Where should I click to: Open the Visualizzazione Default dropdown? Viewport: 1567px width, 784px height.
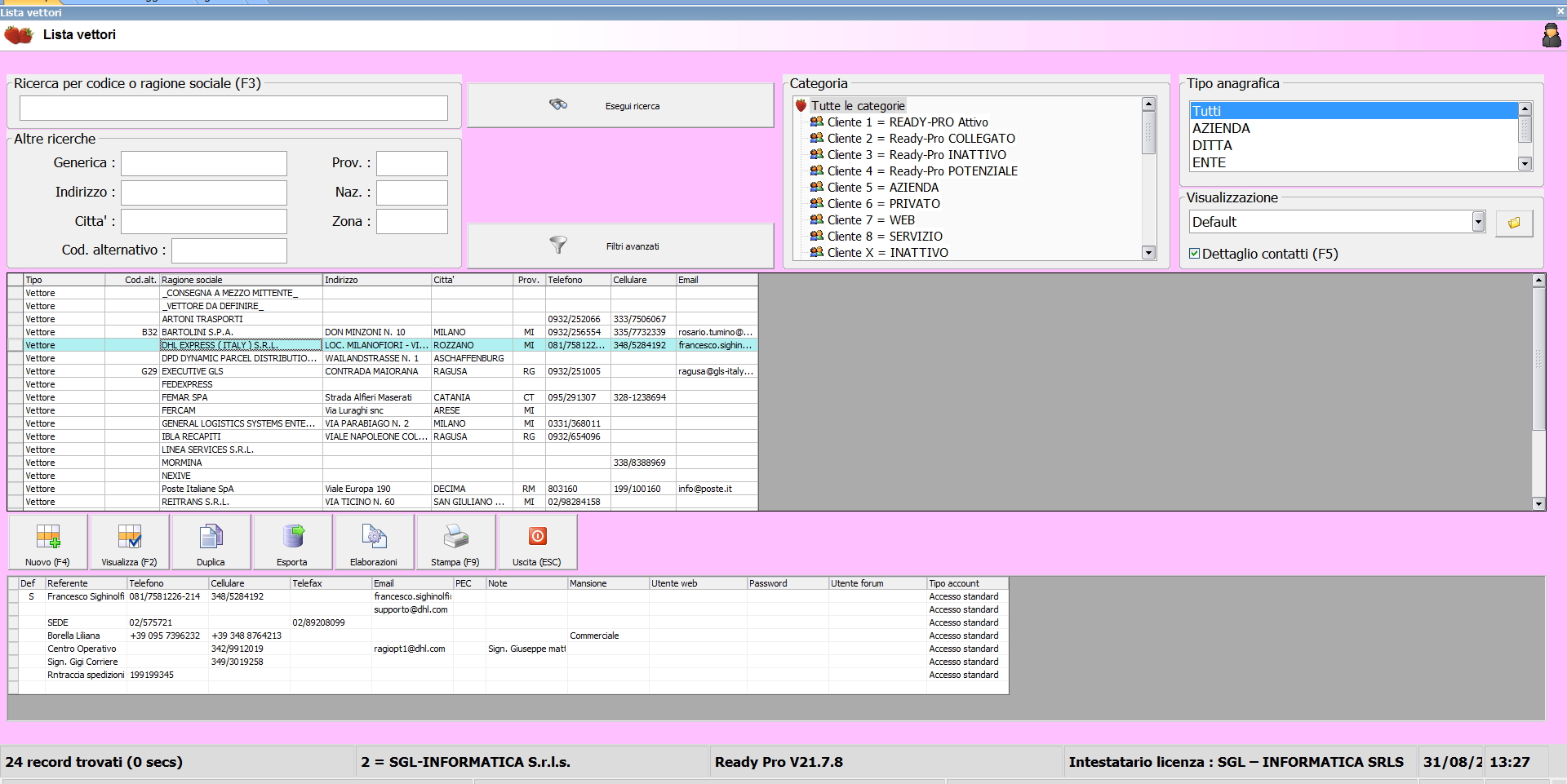click(x=1478, y=222)
